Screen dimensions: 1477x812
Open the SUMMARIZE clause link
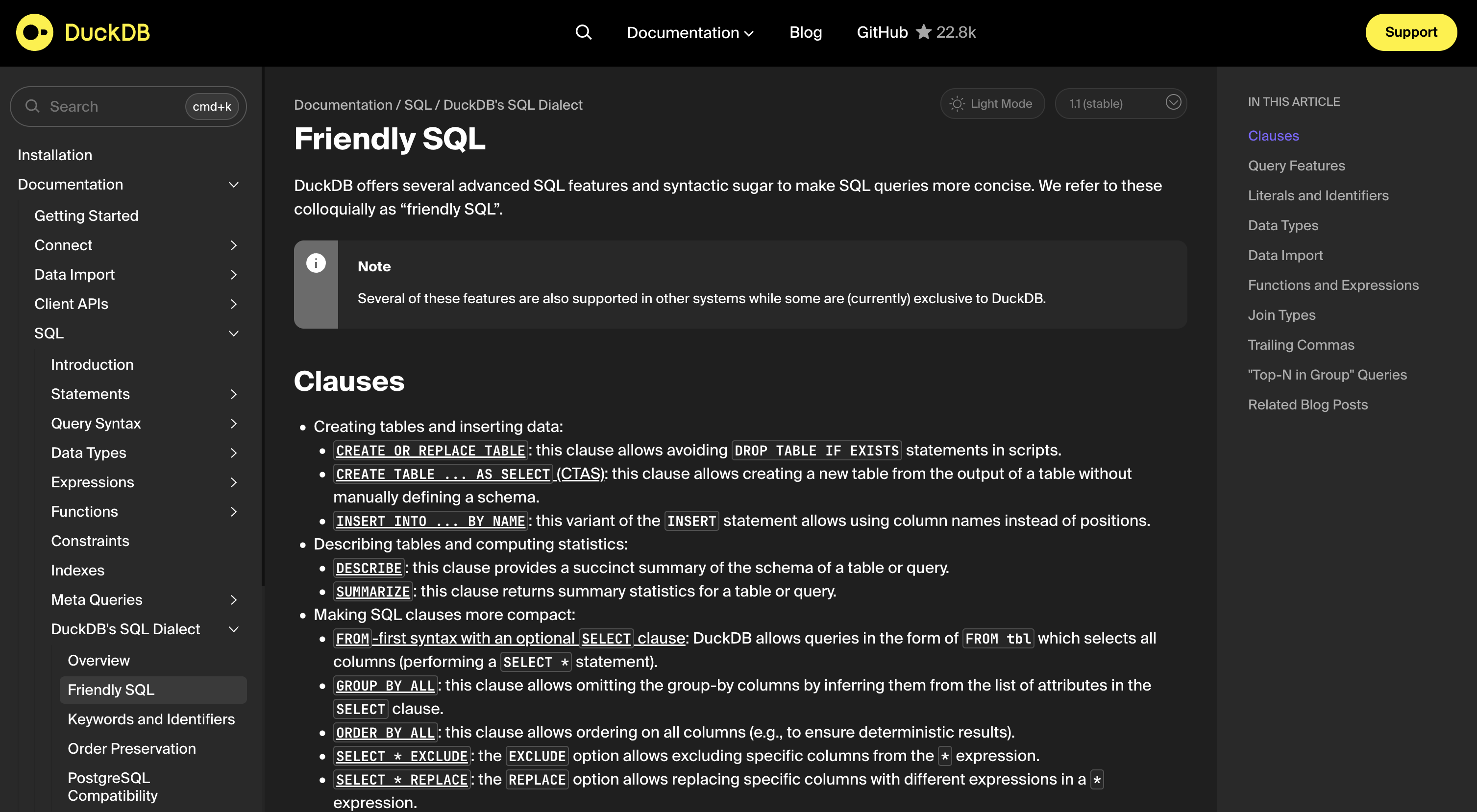373,592
